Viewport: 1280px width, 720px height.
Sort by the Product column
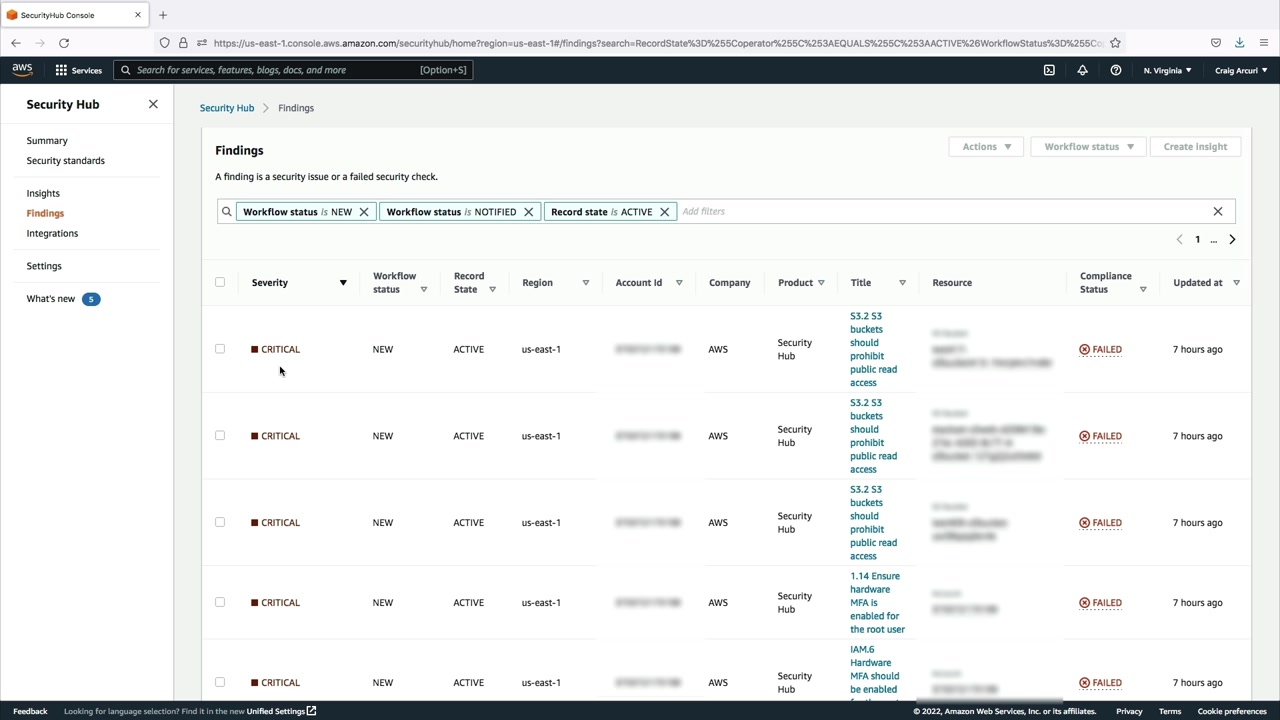821,283
